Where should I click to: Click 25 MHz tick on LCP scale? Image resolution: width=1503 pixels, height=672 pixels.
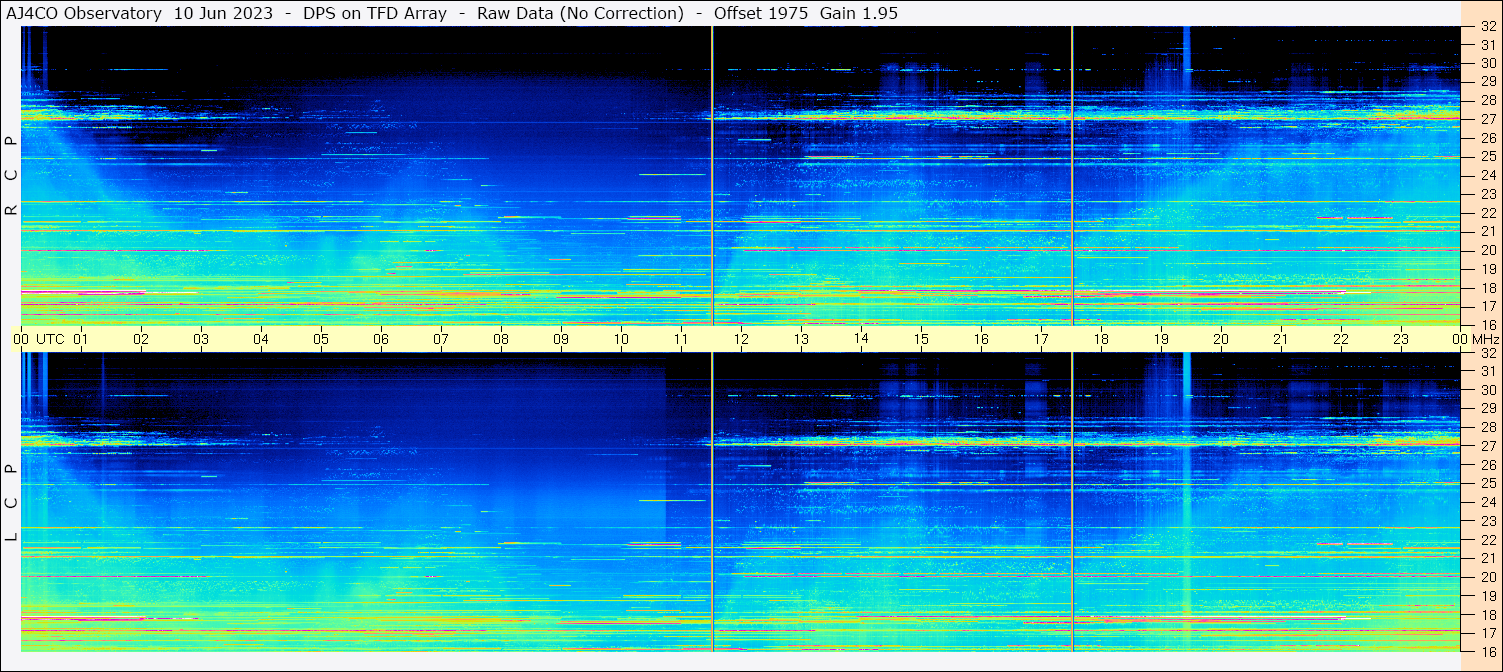1487,484
